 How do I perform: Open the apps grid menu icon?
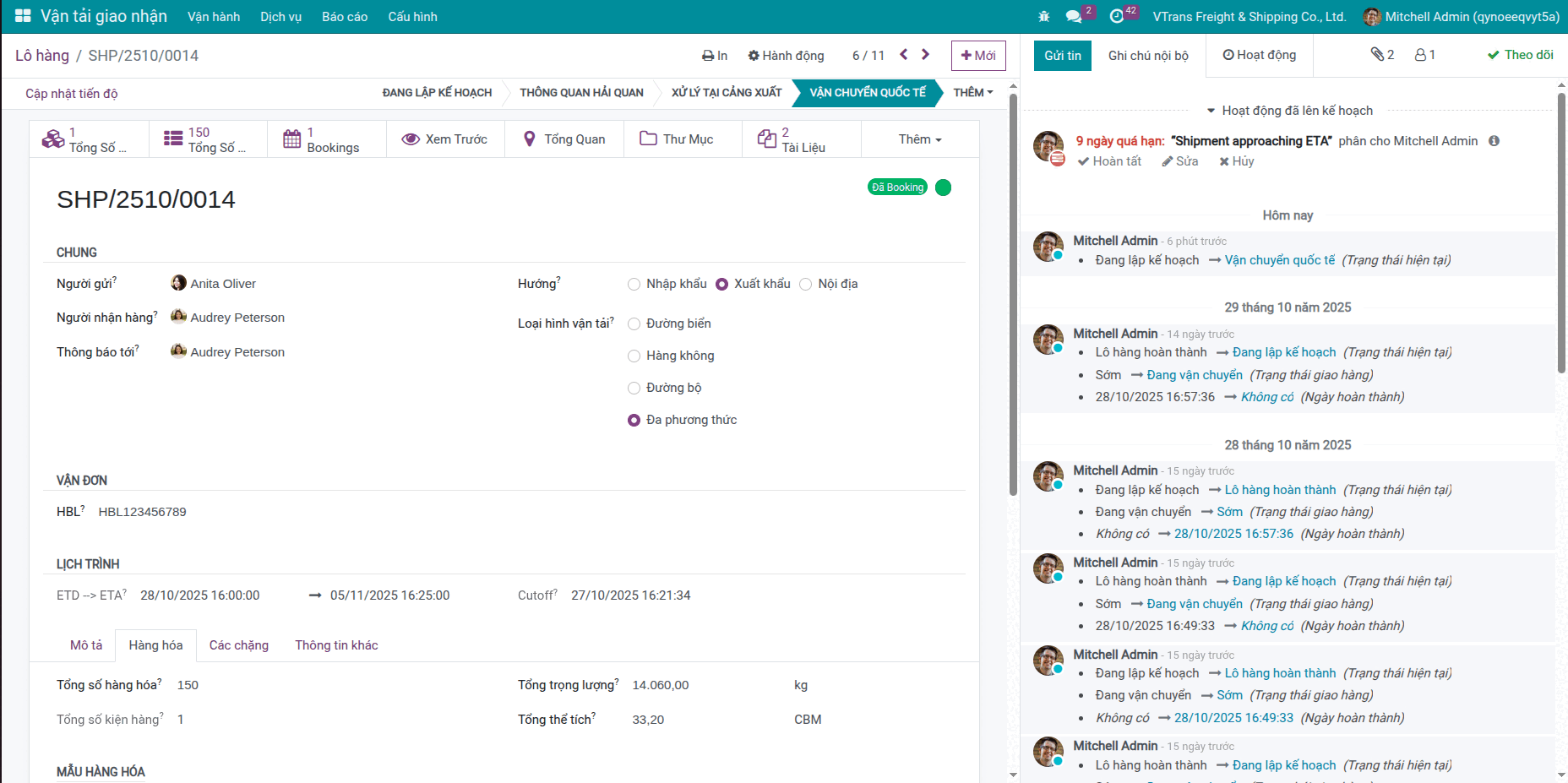[23, 16]
